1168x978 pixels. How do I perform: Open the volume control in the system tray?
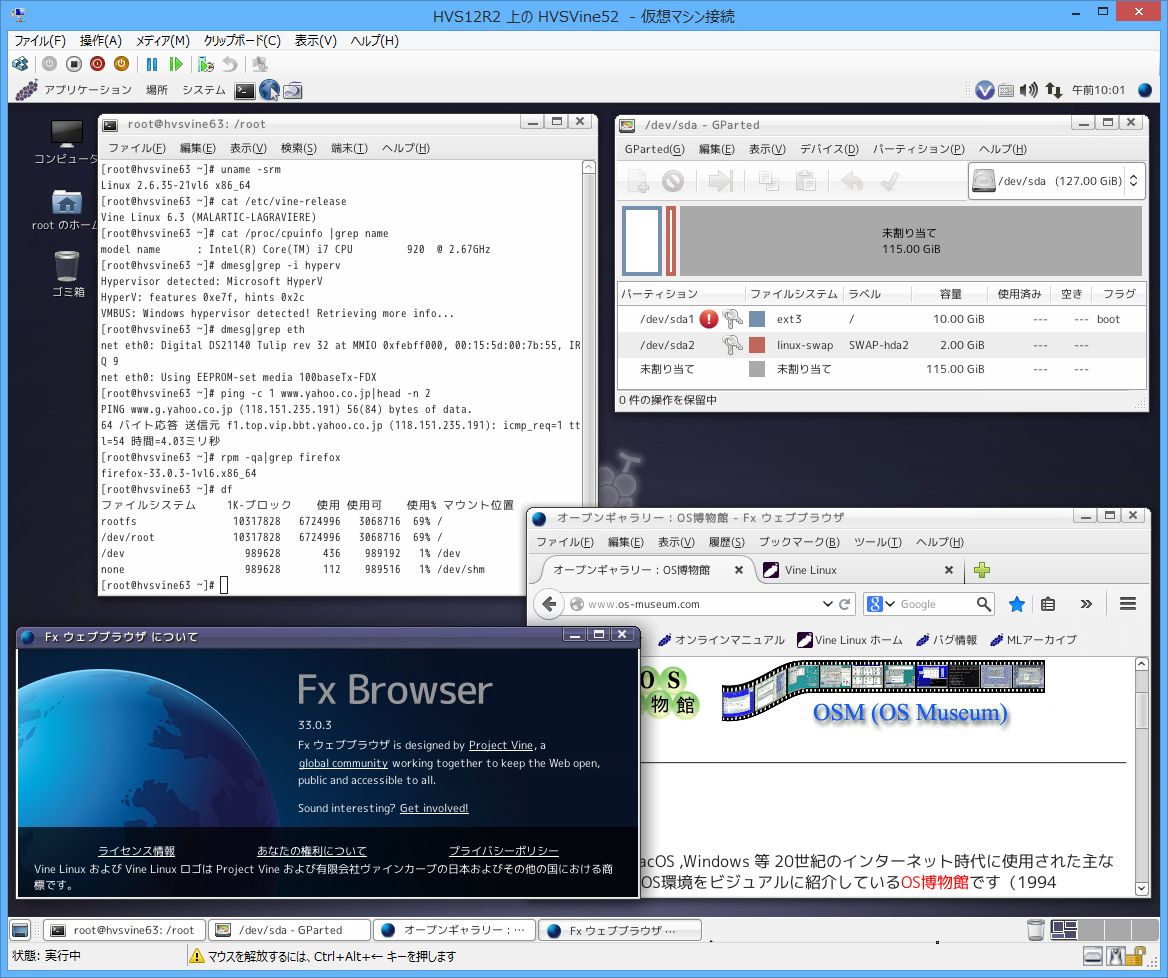(x=1029, y=91)
